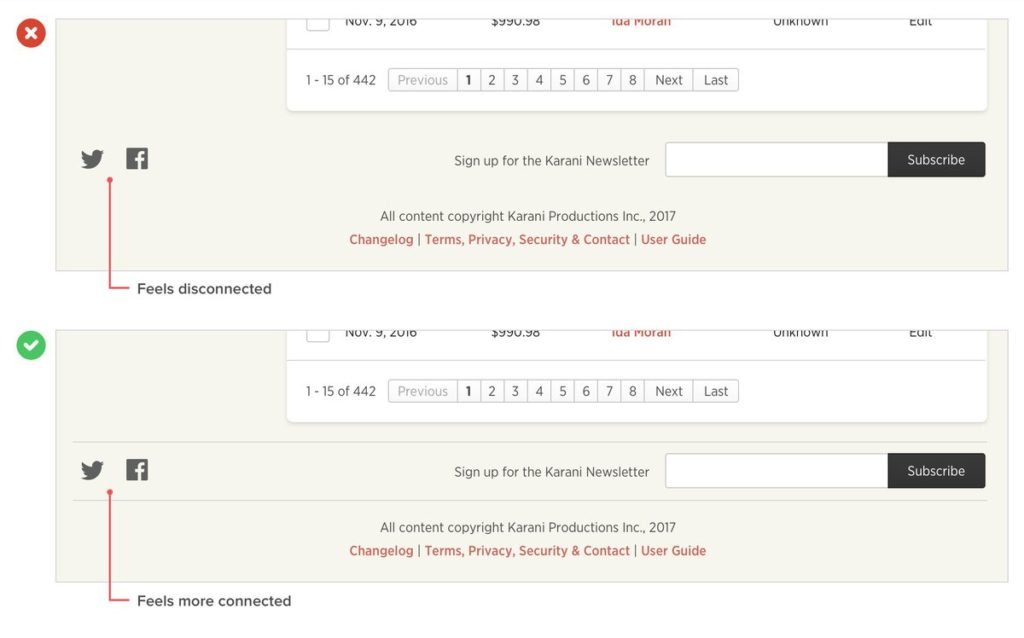1024x638 pixels.
Task: Click copyright Karani Productions text in disconnected example
Action: [528, 216]
